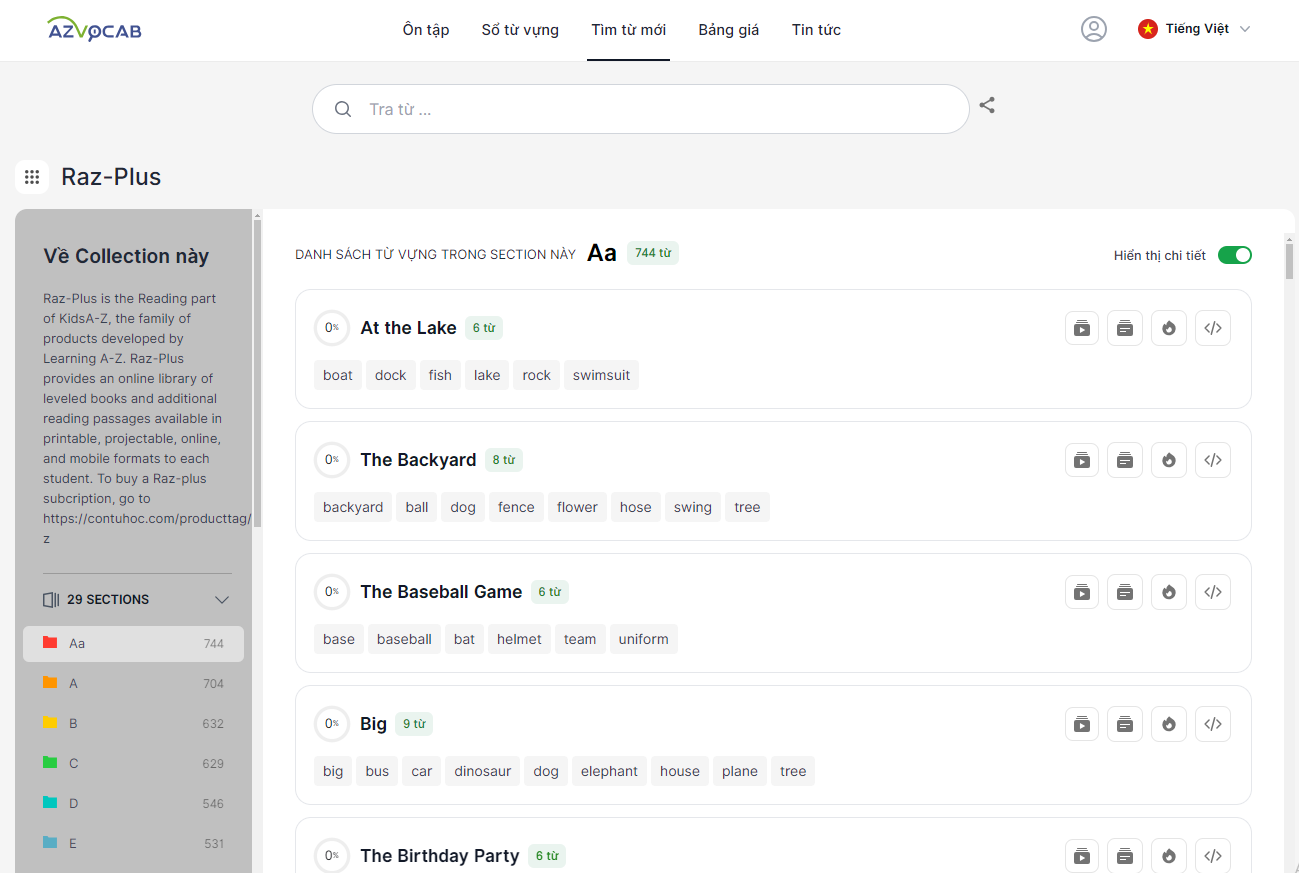Image resolution: width=1299 pixels, height=873 pixels.
Task: Select the Aa section with red folder
Action: 133,644
